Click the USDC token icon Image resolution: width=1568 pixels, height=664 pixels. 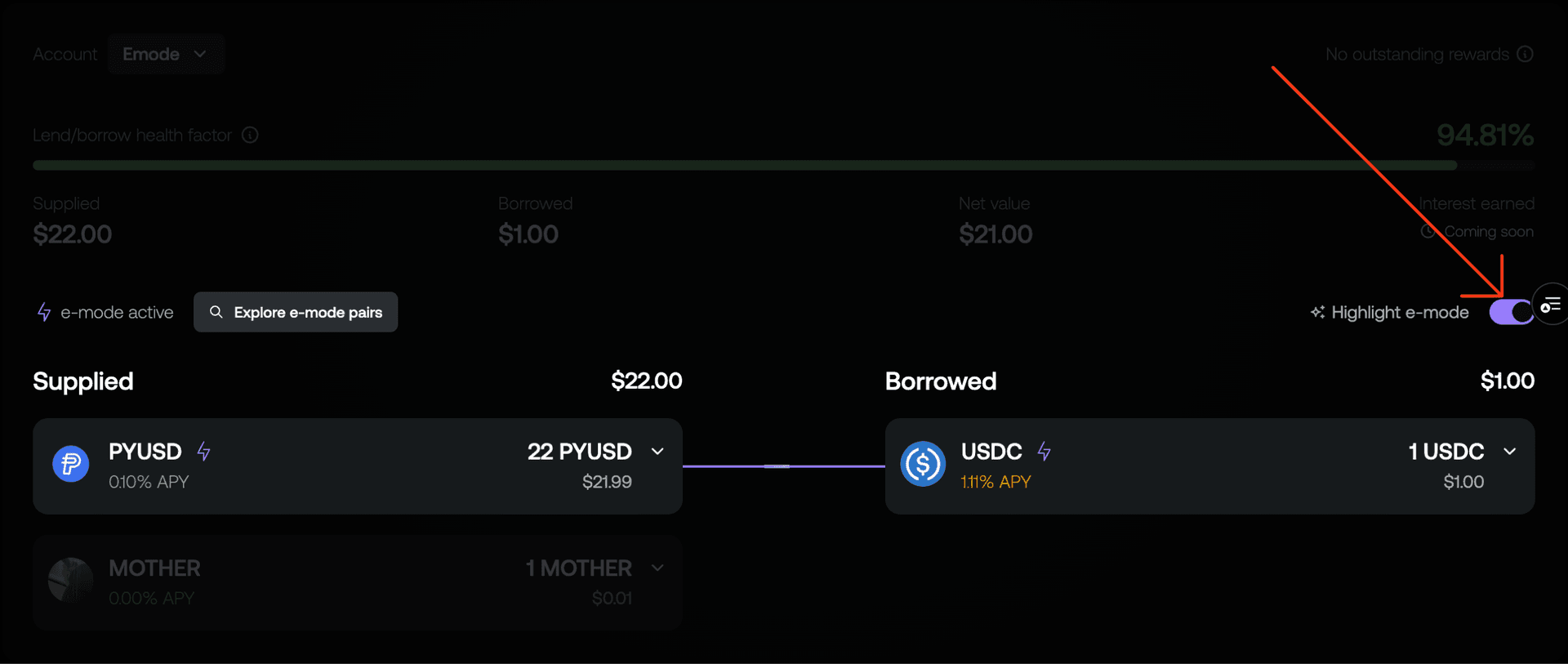(x=923, y=464)
